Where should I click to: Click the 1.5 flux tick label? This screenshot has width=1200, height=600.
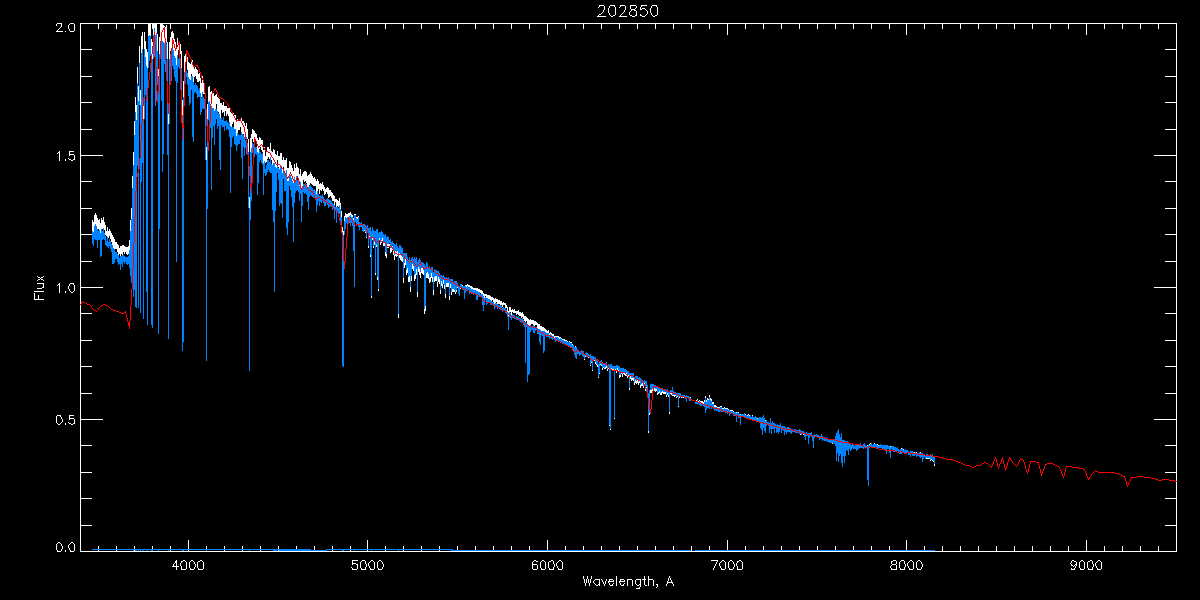(x=64, y=156)
